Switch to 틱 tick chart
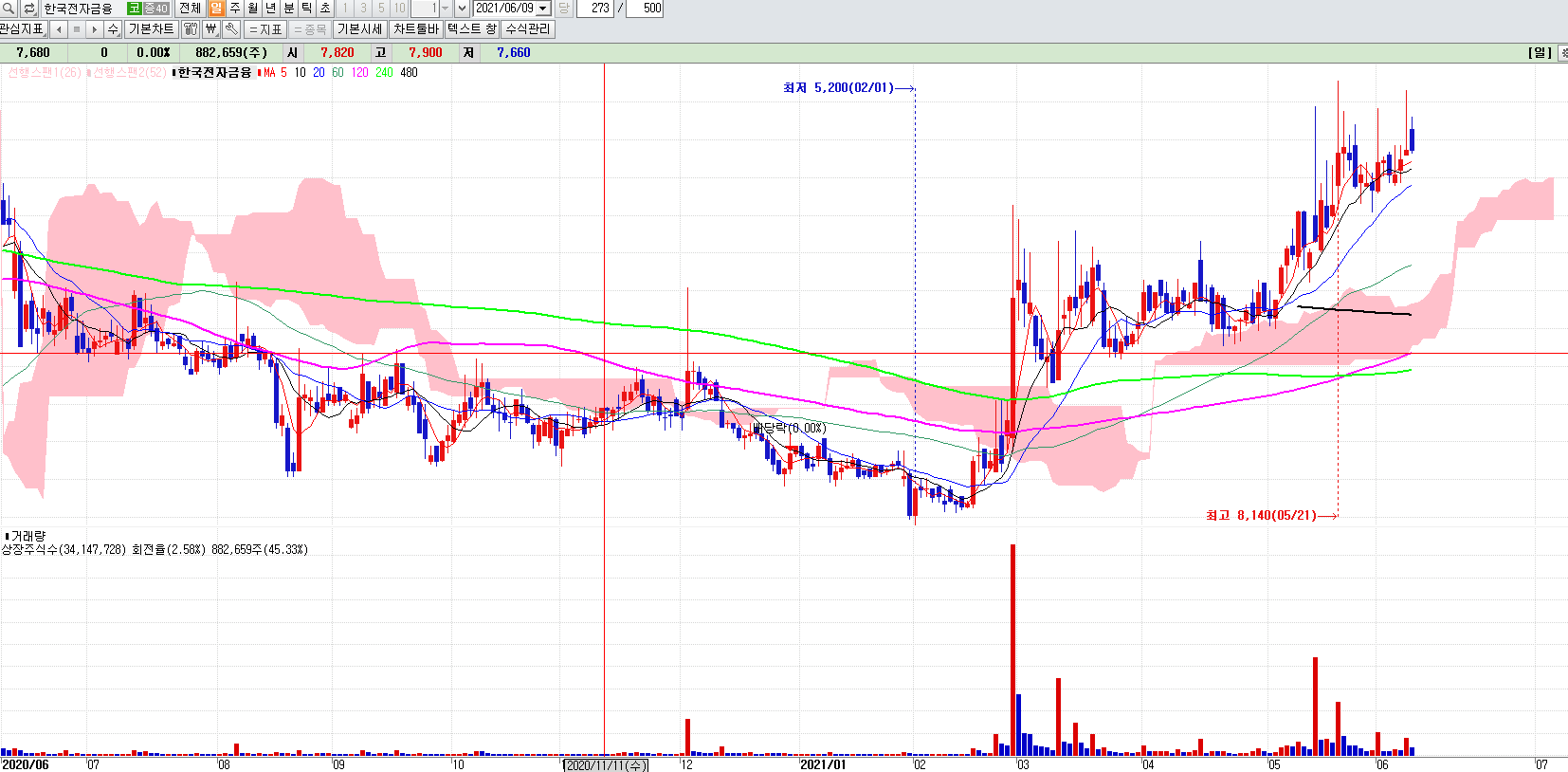1568x772 pixels. tap(306, 9)
